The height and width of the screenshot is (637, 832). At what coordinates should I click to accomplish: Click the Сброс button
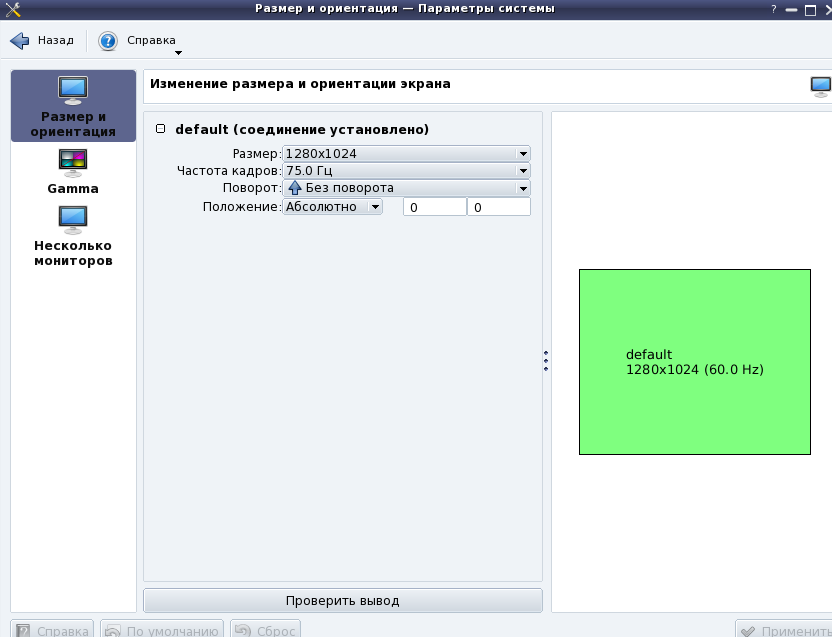(x=265, y=630)
